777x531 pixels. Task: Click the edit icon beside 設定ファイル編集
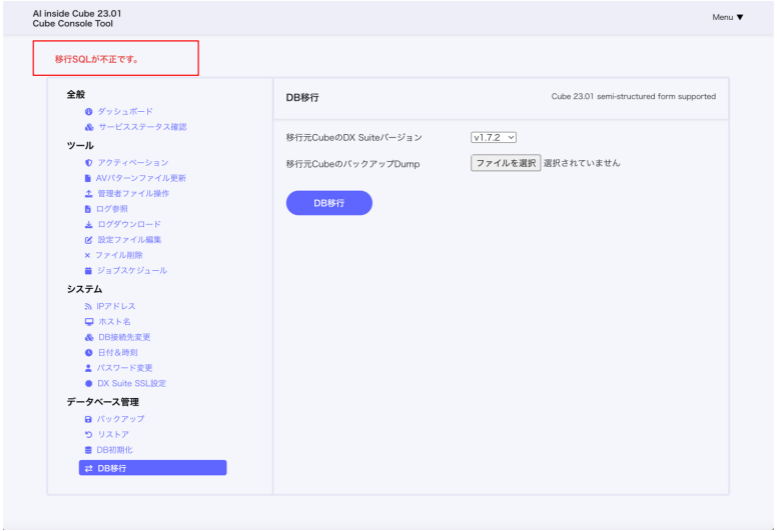pos(89,240)
